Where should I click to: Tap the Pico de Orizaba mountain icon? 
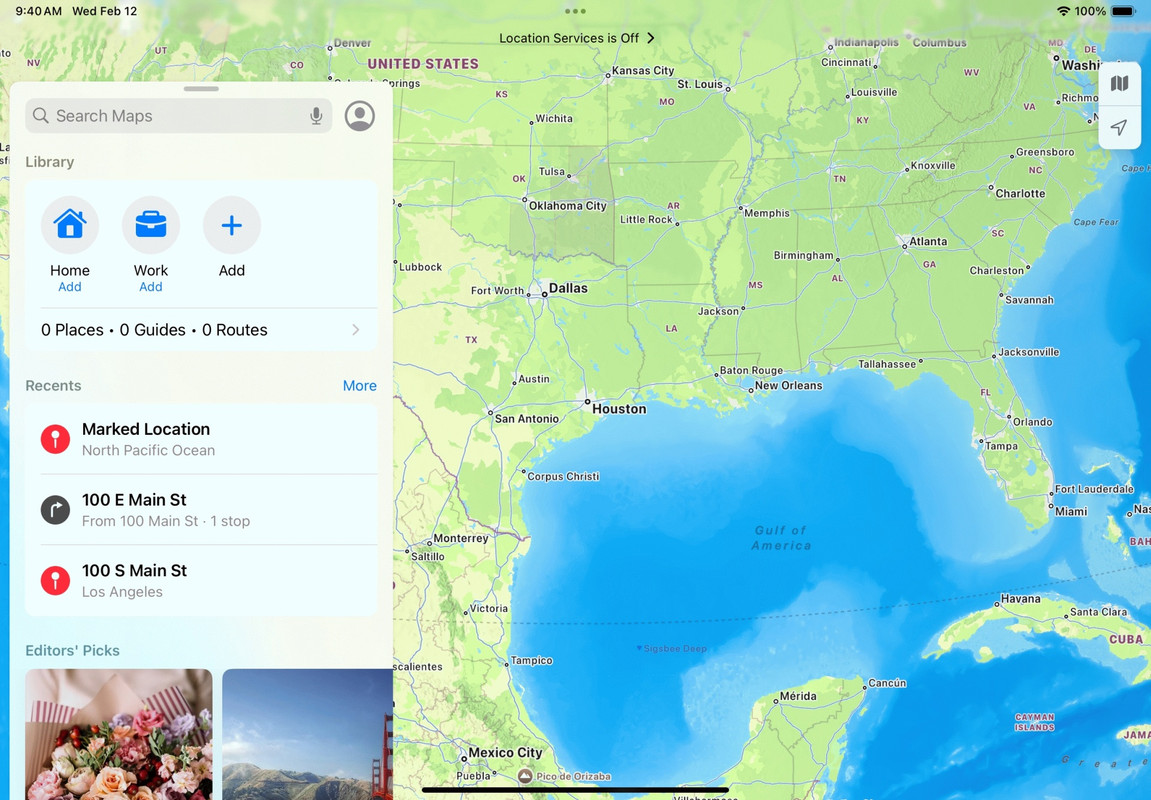pyautogui.click(x=525, y=776)
